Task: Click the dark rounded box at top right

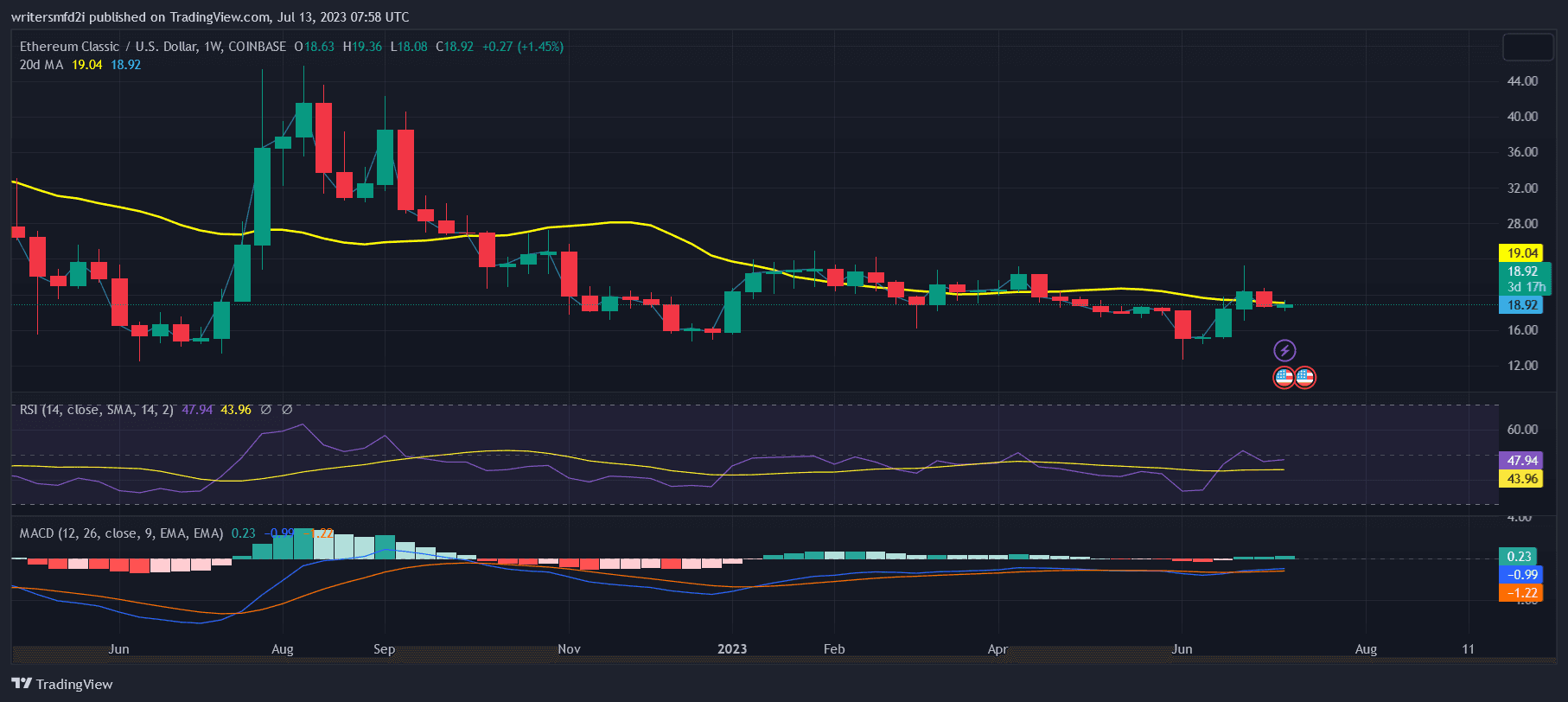Action: point(1527,47)
